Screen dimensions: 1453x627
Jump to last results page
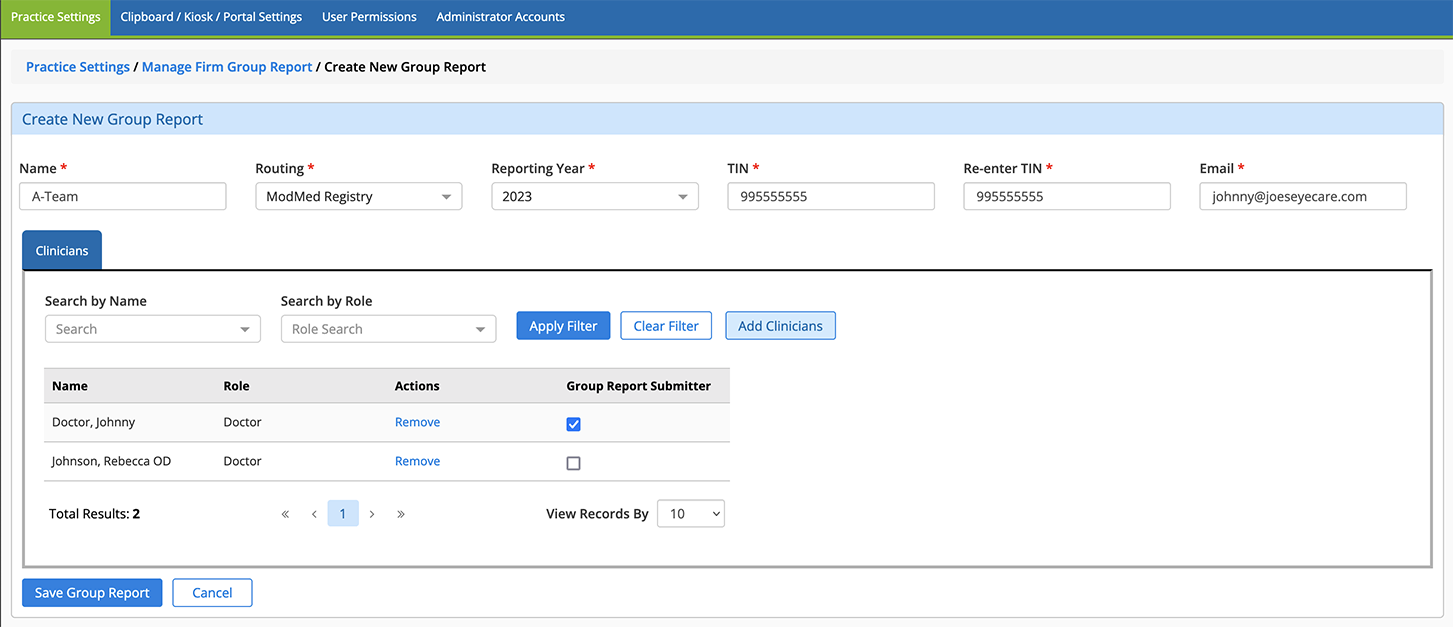[401, 514]
